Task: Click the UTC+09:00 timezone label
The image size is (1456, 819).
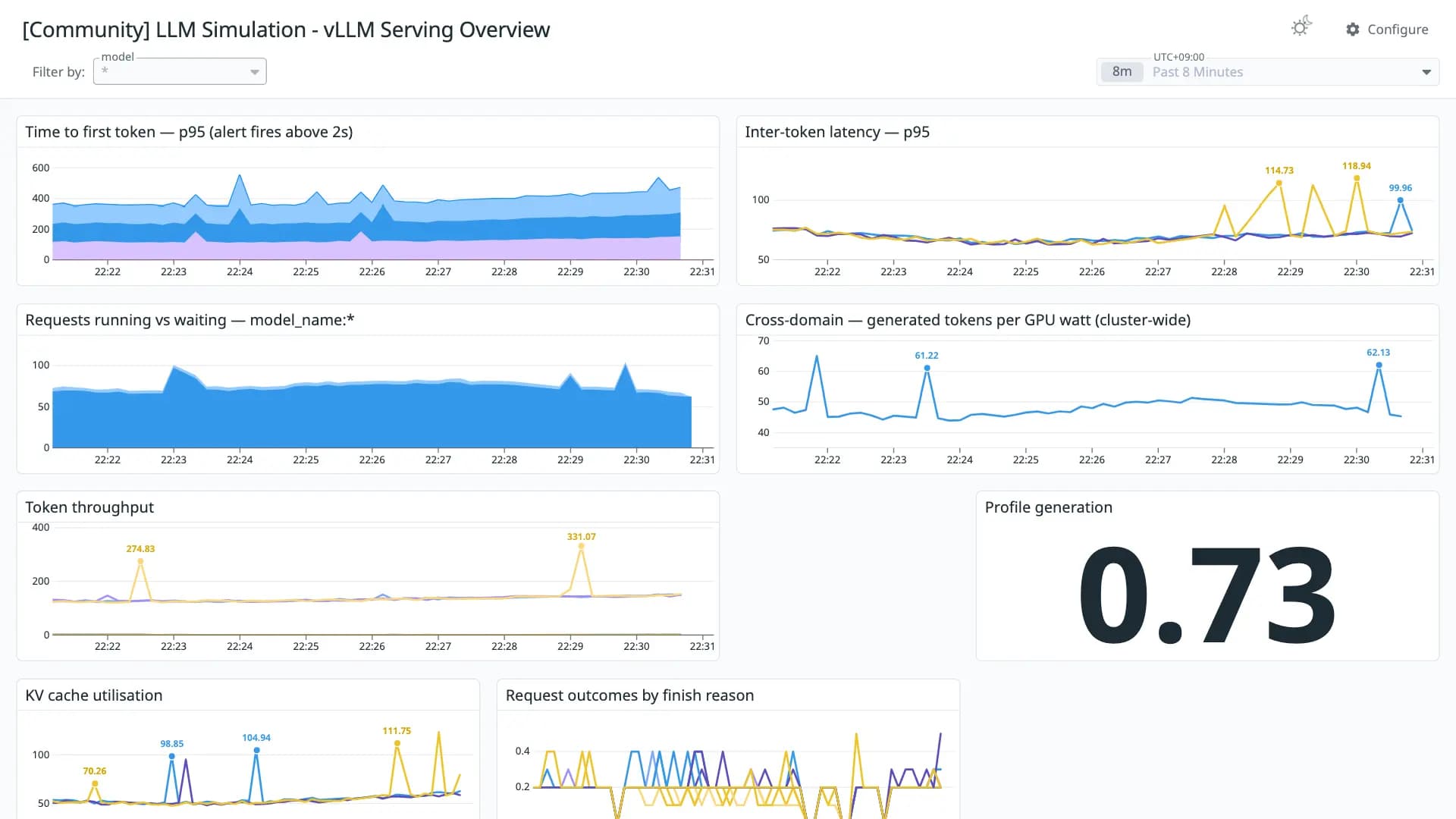Action: coord(1178,57)
